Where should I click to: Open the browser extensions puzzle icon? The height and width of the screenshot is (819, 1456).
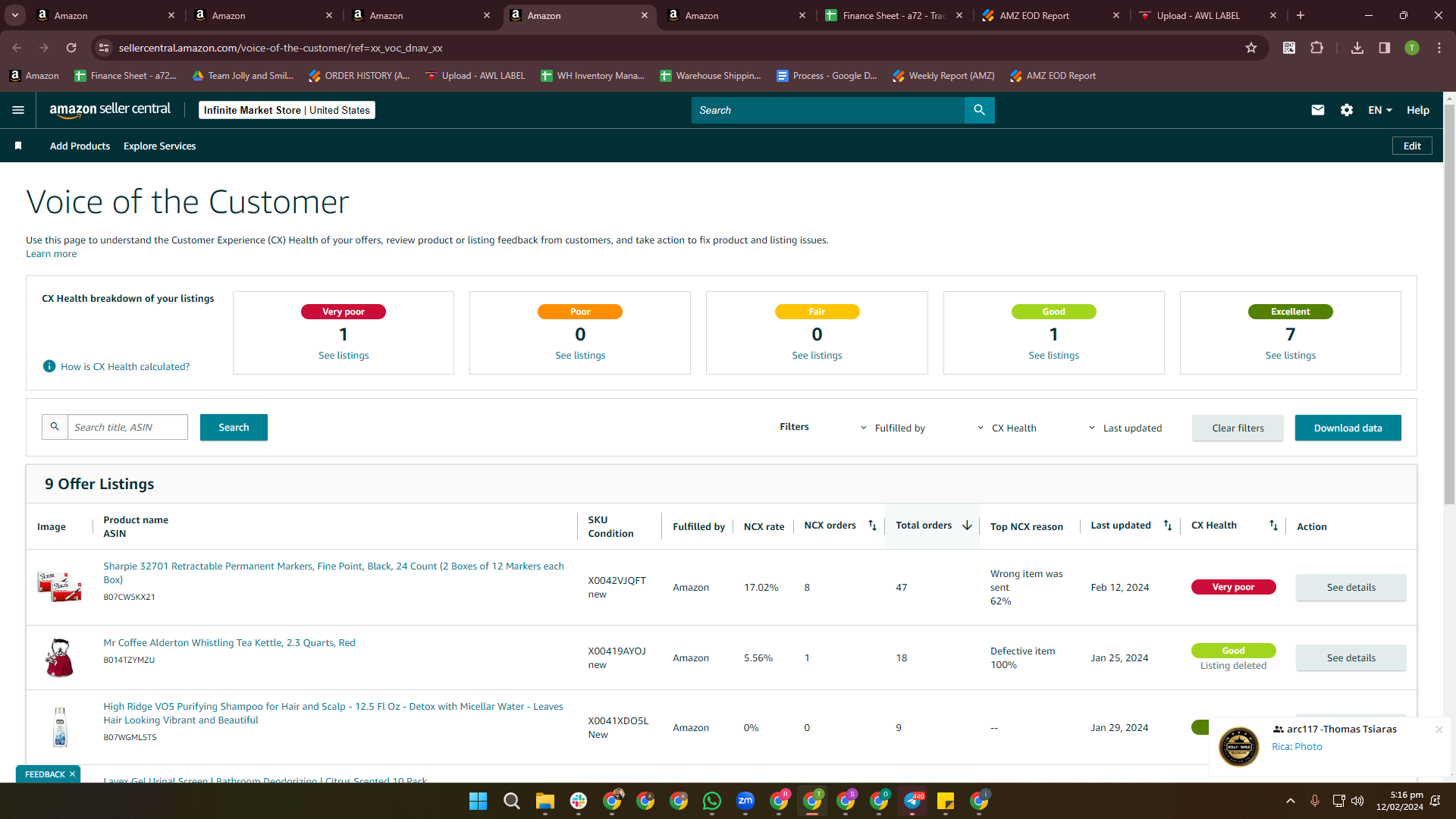pyautogui.click(x=1317, y=48)
